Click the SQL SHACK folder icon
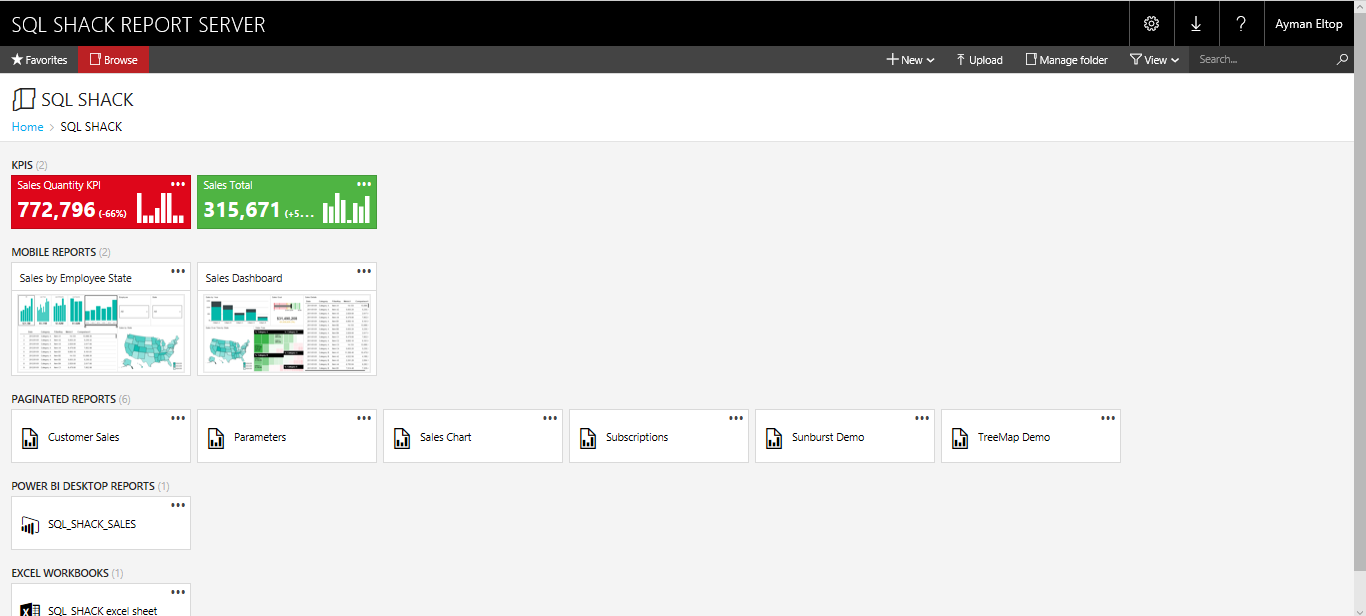 click(x=22, y=99)
